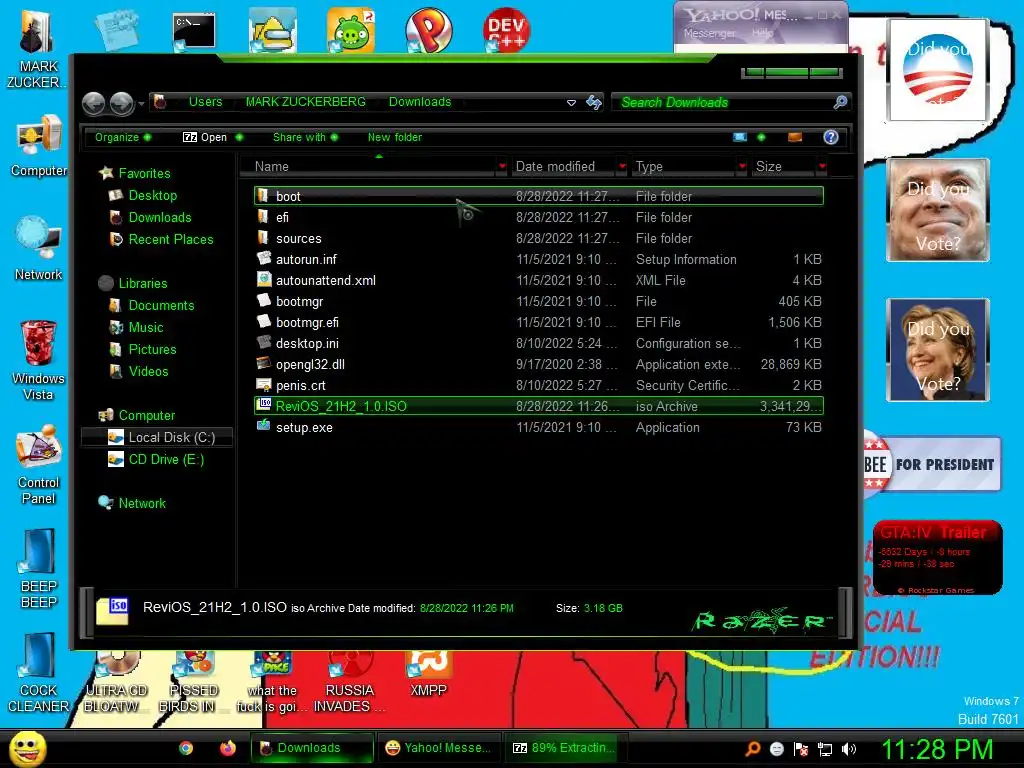Viewport: 1024px width, 768px height.
Task: Launch Firefox from the taskbar
Action: 227,748
